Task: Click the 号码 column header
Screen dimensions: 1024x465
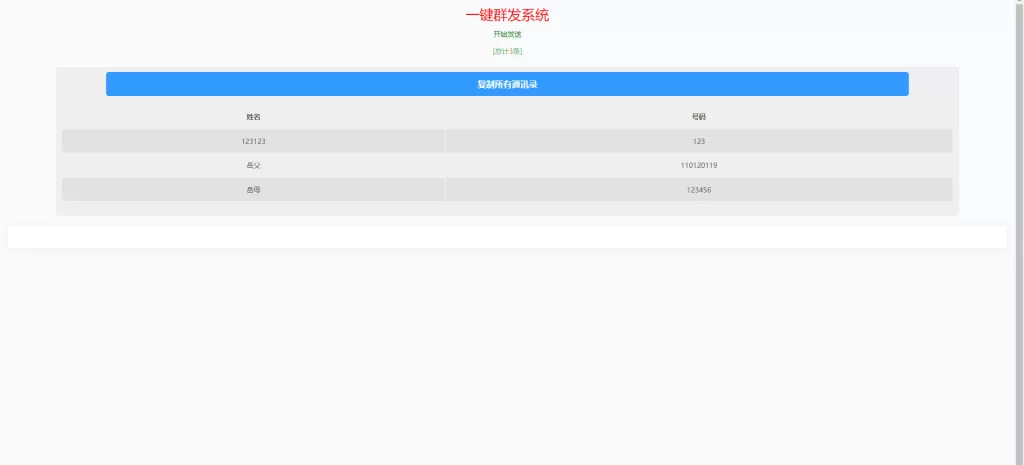Action: [699, 117]
